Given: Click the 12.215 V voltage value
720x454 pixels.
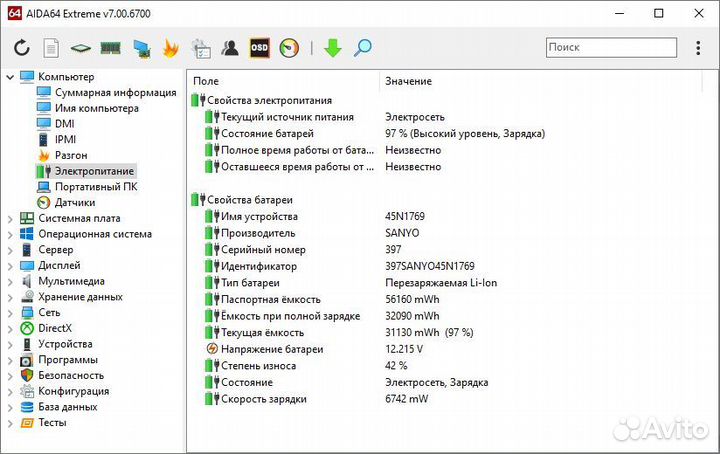Looking at the screenshot, I should pyautogui.click(x=404, y=349).
